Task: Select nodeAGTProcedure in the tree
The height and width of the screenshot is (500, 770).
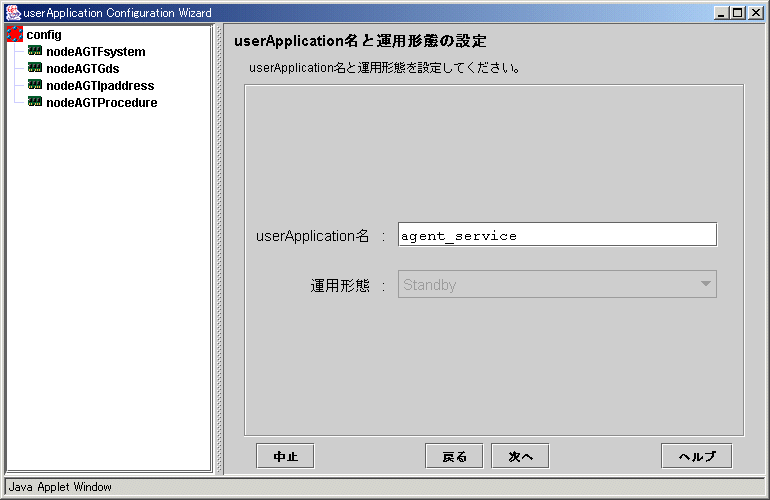Action: [102, 103]
